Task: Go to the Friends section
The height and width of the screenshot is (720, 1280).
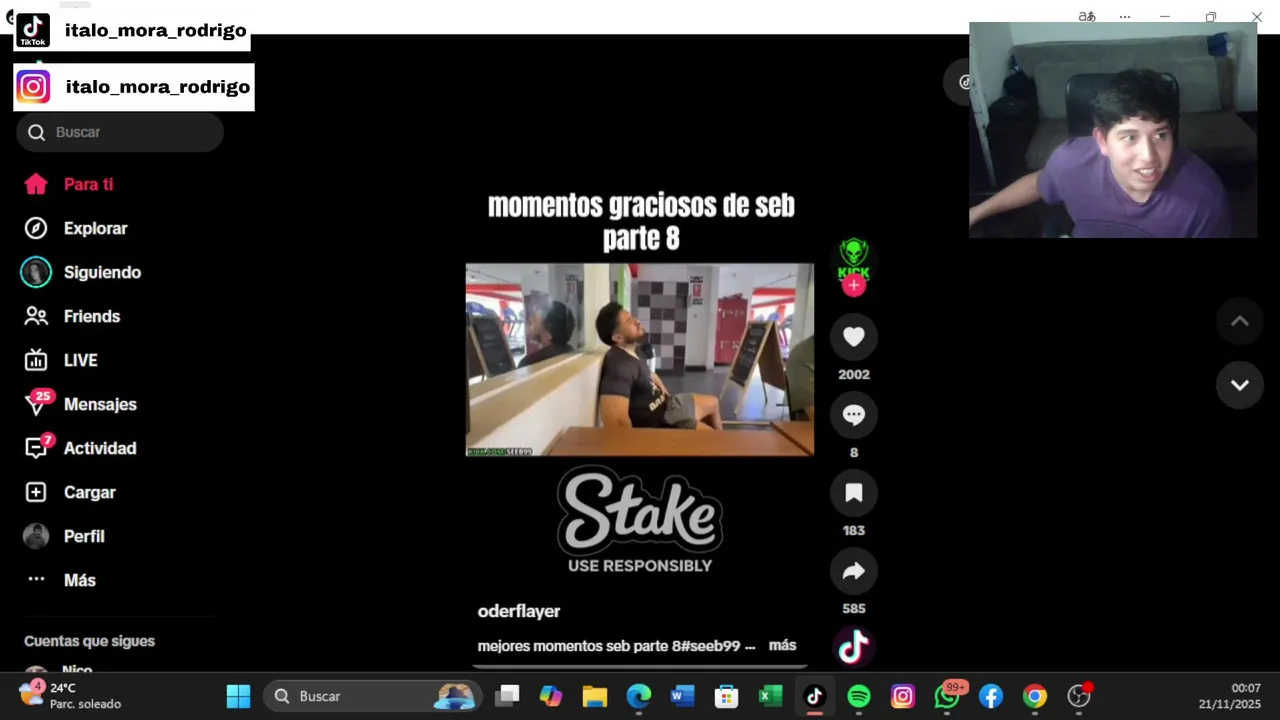Action: 72,316
